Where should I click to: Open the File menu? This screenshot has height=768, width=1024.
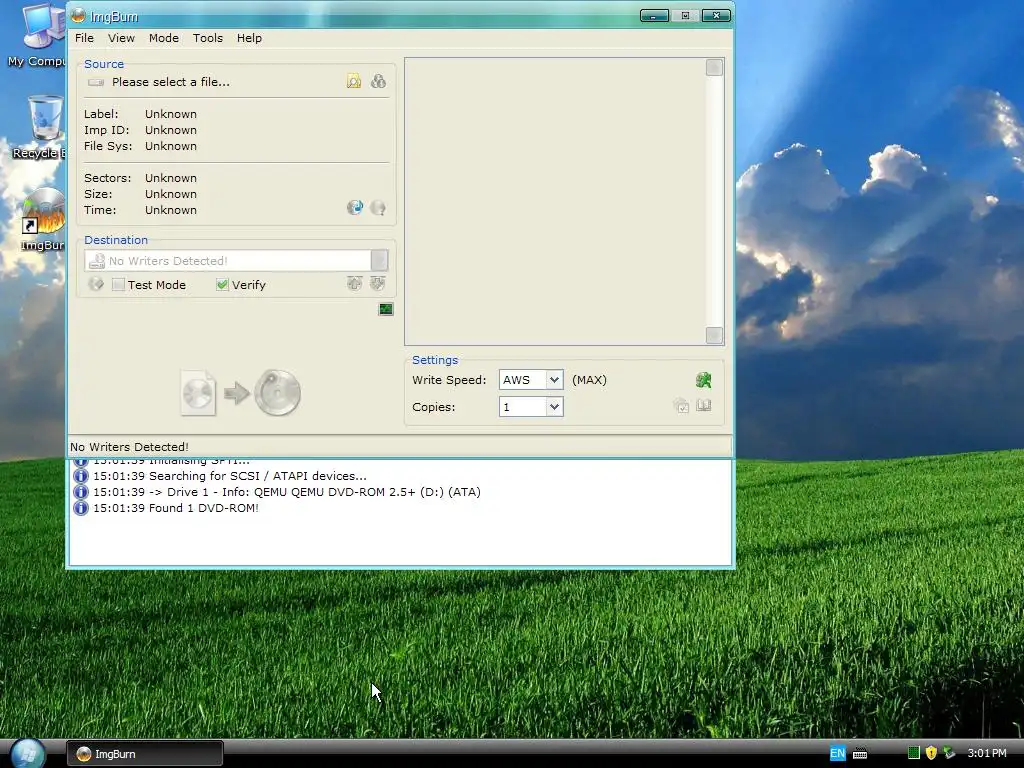[84, 38]
